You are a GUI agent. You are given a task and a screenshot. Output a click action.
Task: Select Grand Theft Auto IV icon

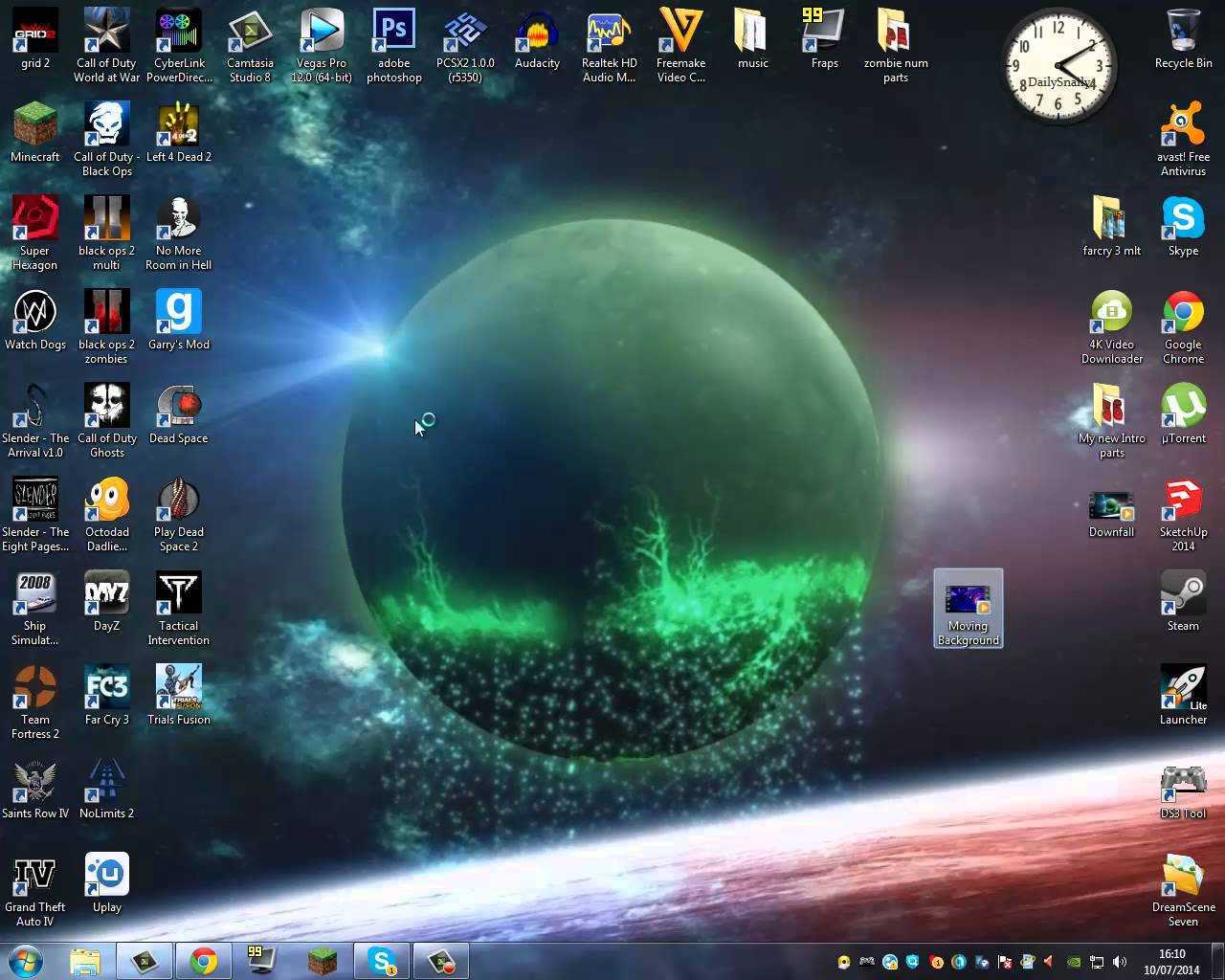pos(35,890)
